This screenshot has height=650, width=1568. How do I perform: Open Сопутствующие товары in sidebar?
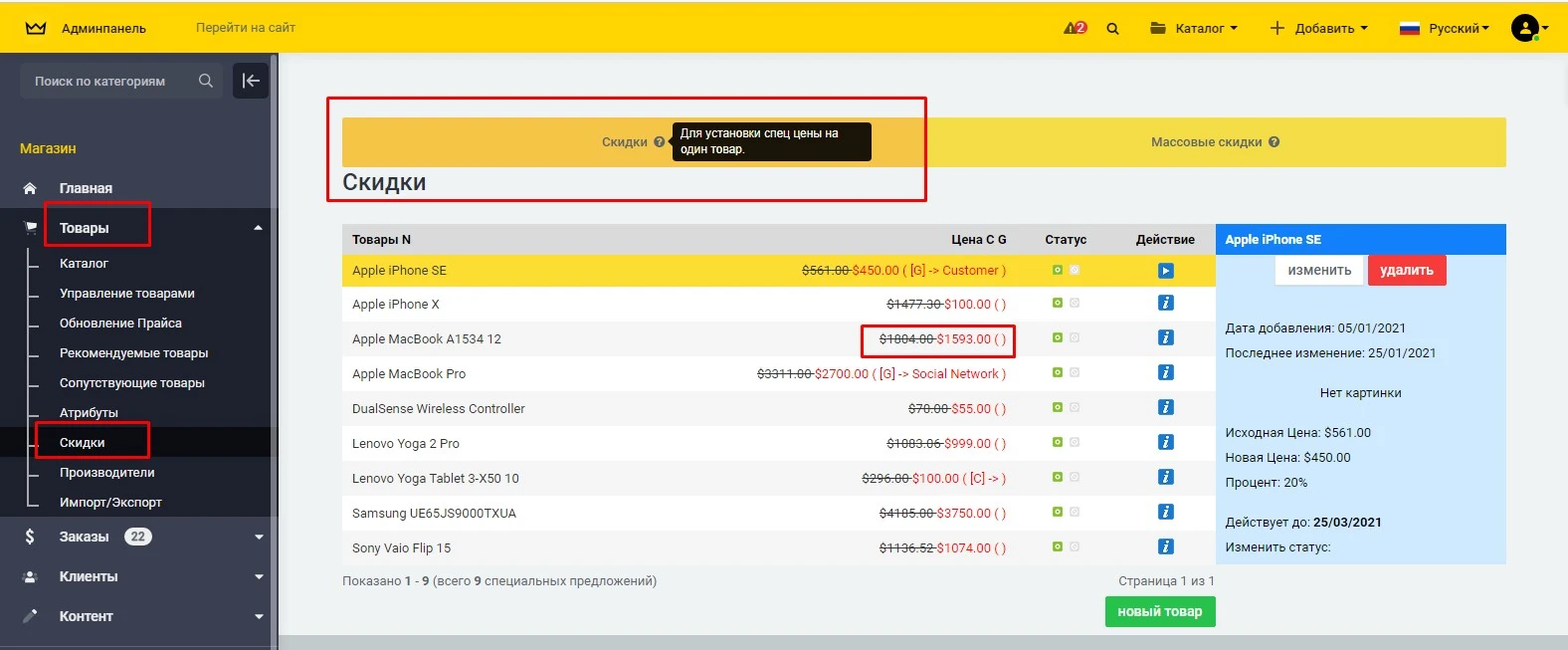[x=132, y=383]
